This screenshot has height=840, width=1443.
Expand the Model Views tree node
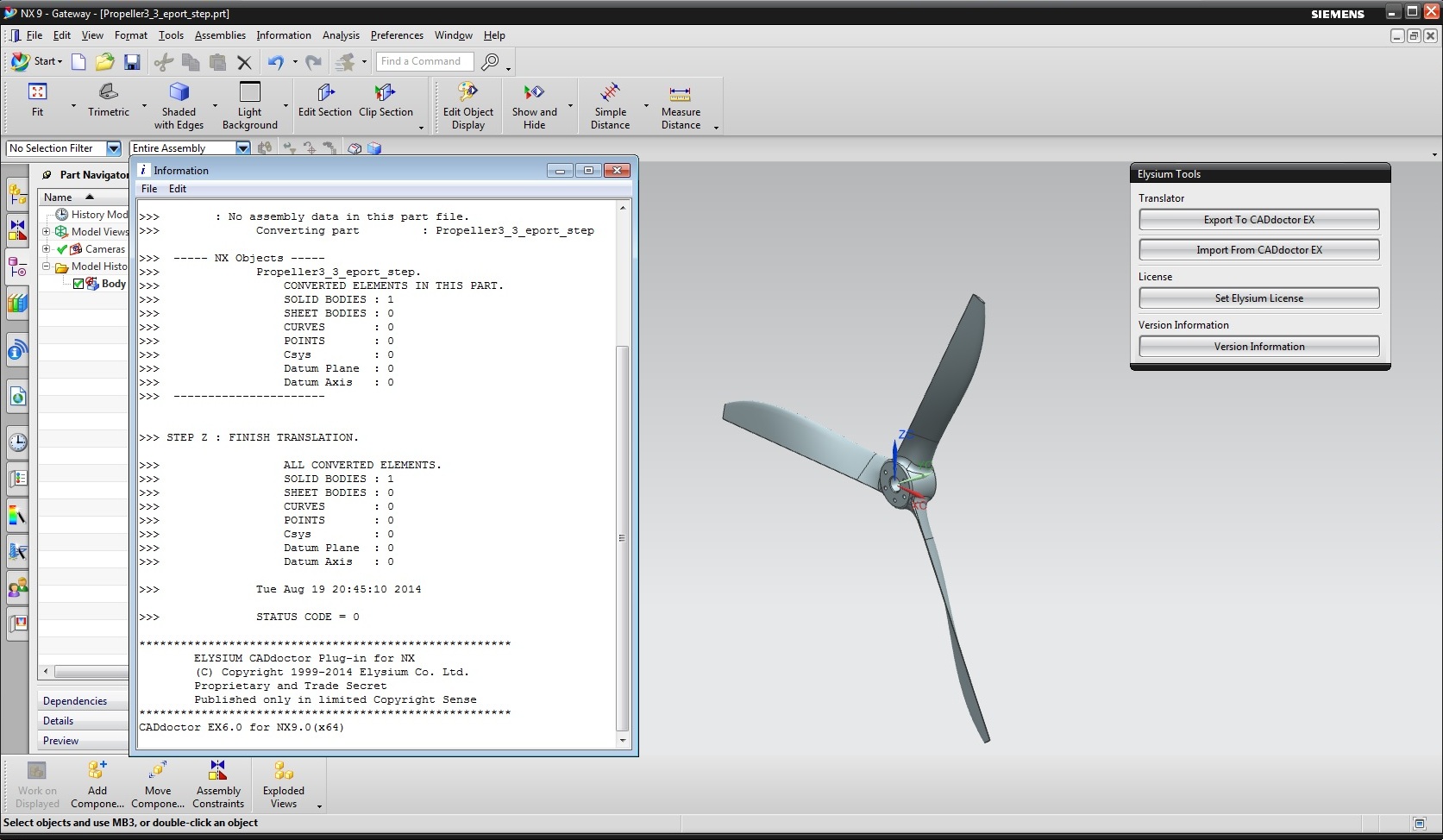coord(47,232)
